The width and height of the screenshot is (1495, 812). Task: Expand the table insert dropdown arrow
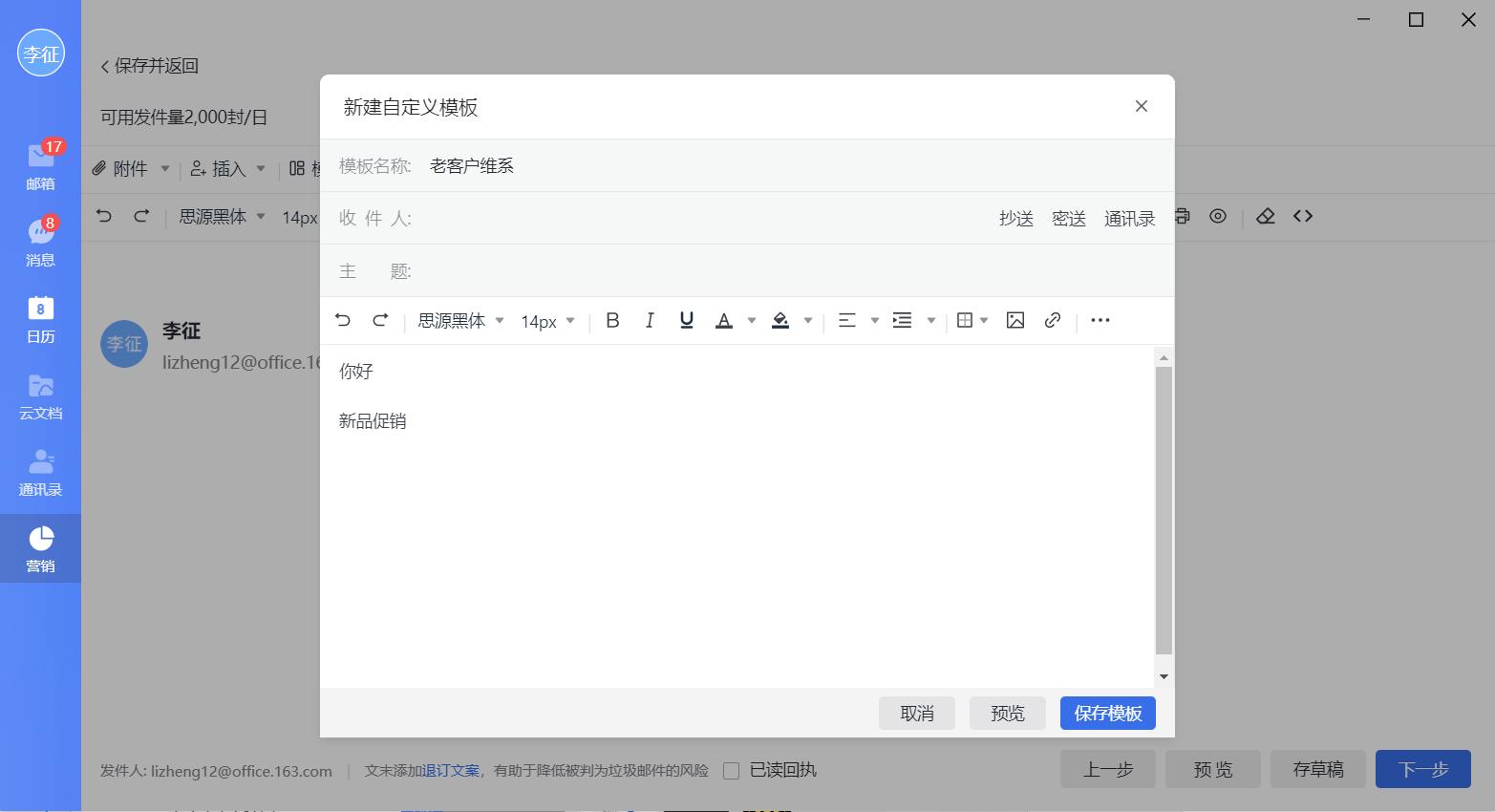tap(984, 321)
